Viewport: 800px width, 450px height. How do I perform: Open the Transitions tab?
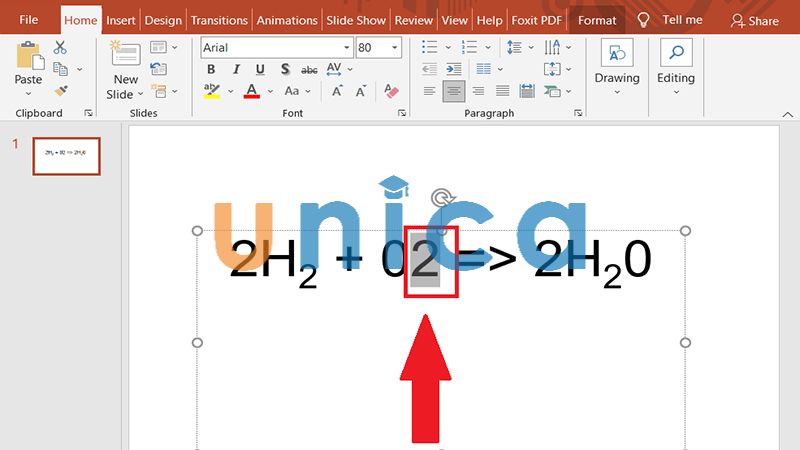[219, 20]
